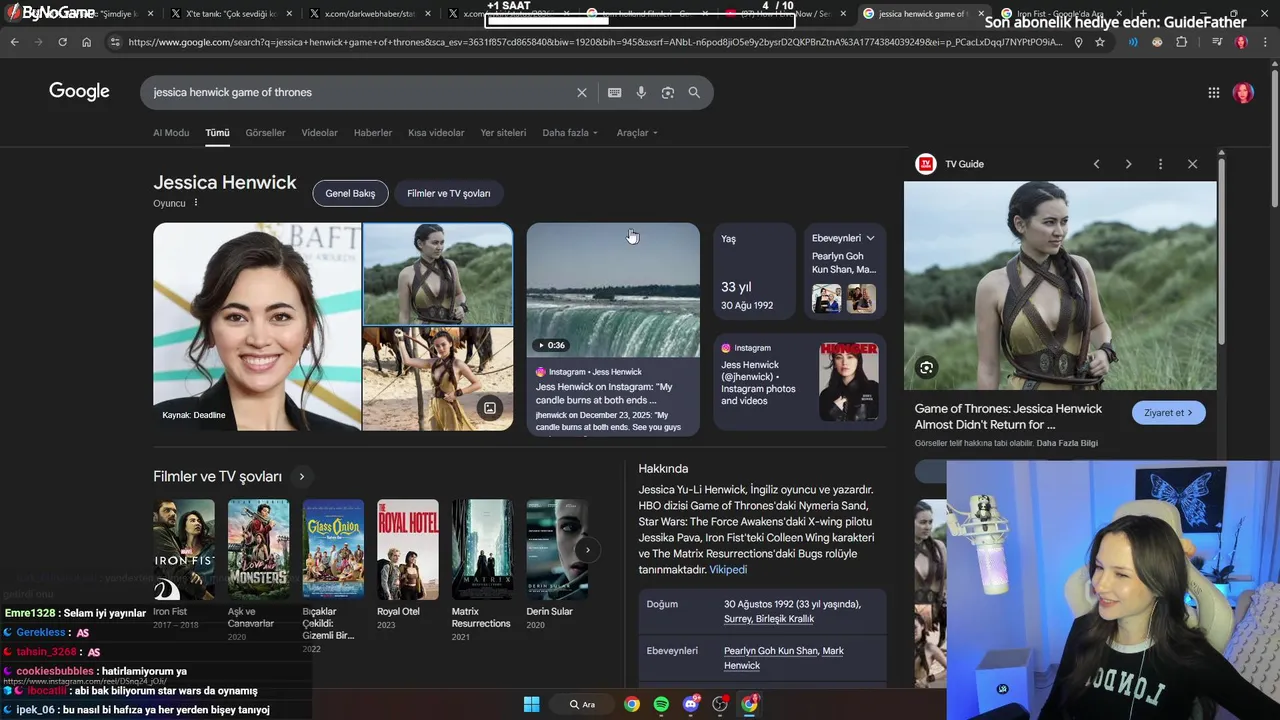Switch to the Iron Fist Google browser tab
Screen dimensions: 1280x720
coord(1060,14)
